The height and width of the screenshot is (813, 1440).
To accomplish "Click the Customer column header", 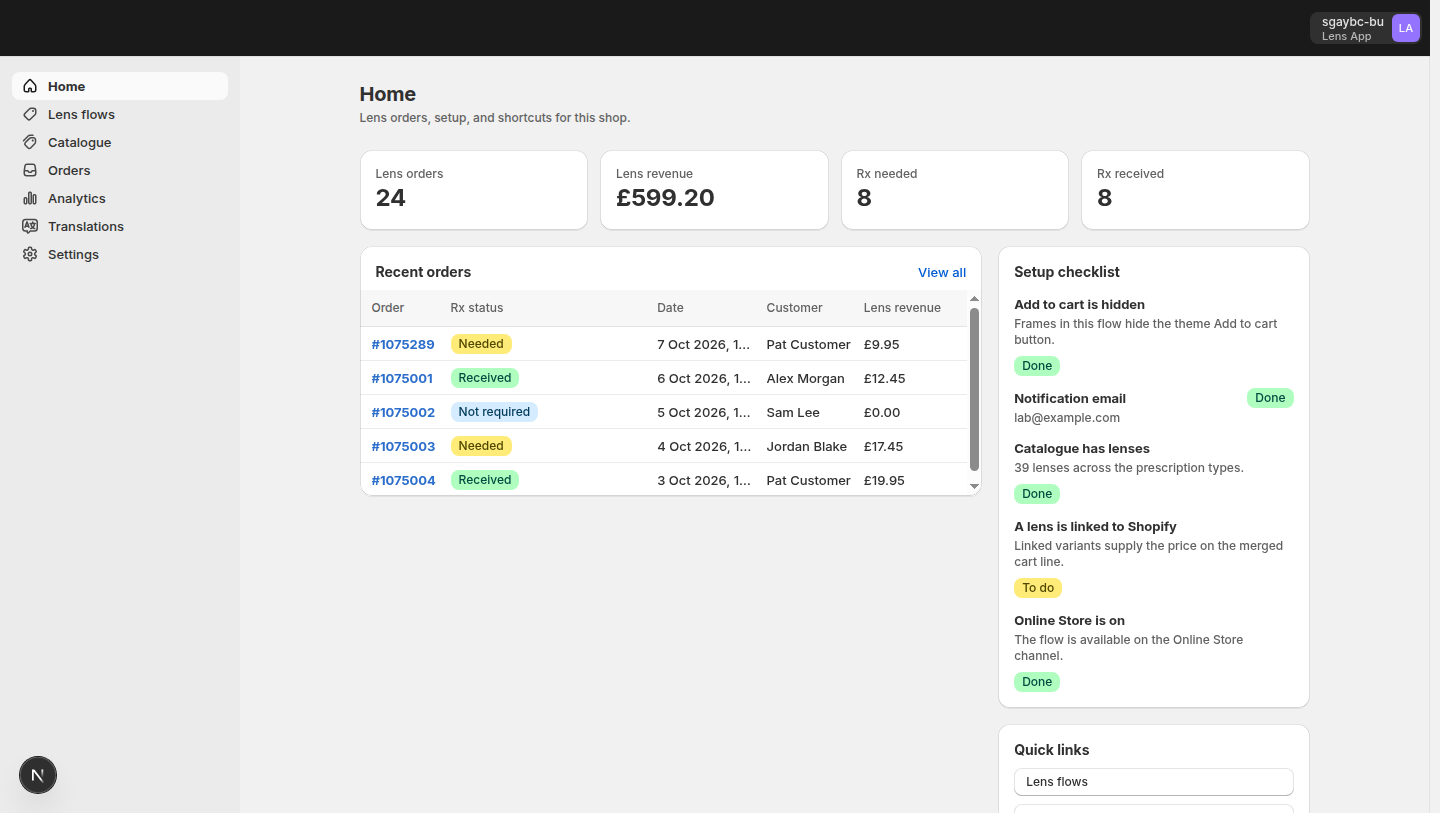I will point(794,308).
